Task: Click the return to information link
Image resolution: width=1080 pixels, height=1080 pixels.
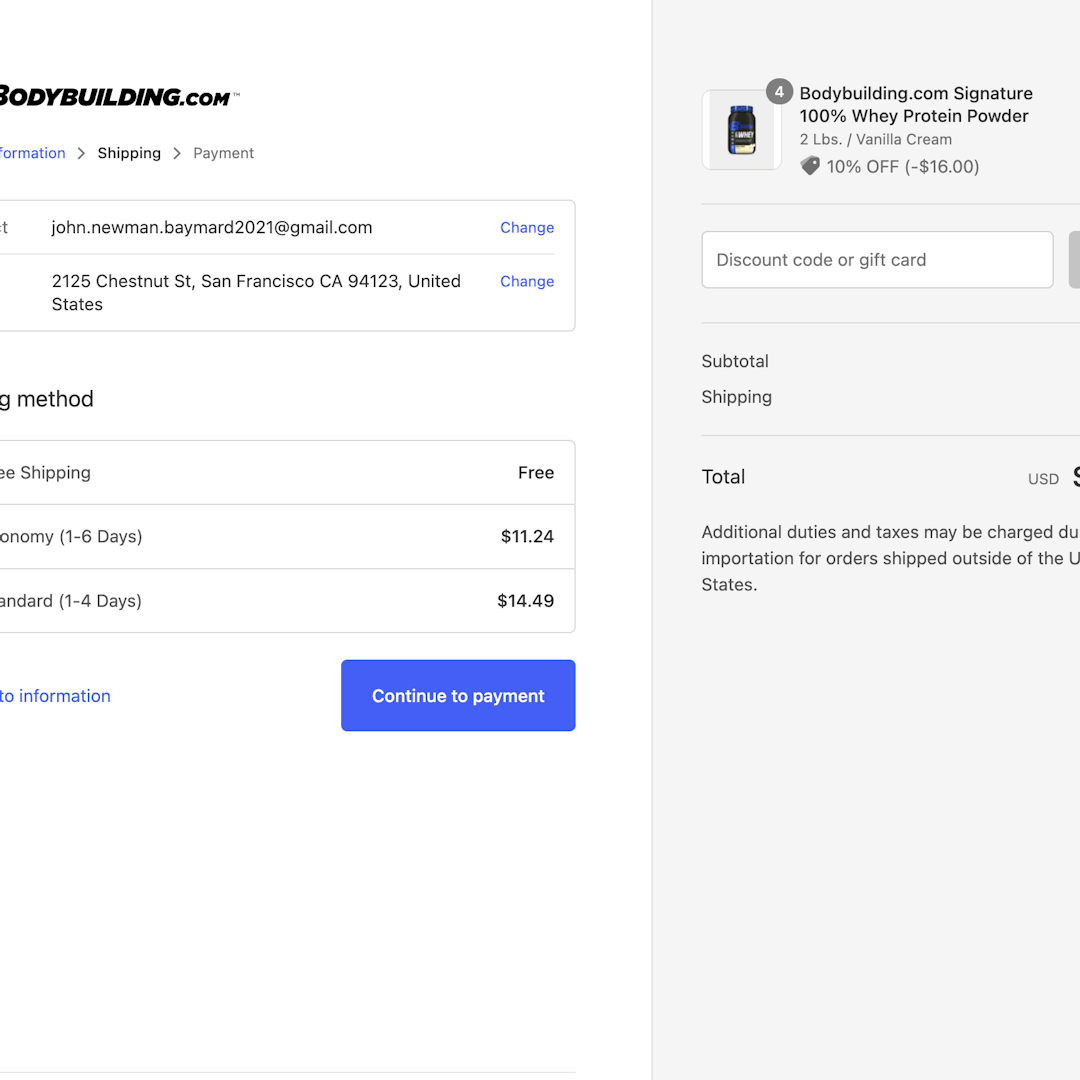Action: (55, 696)
